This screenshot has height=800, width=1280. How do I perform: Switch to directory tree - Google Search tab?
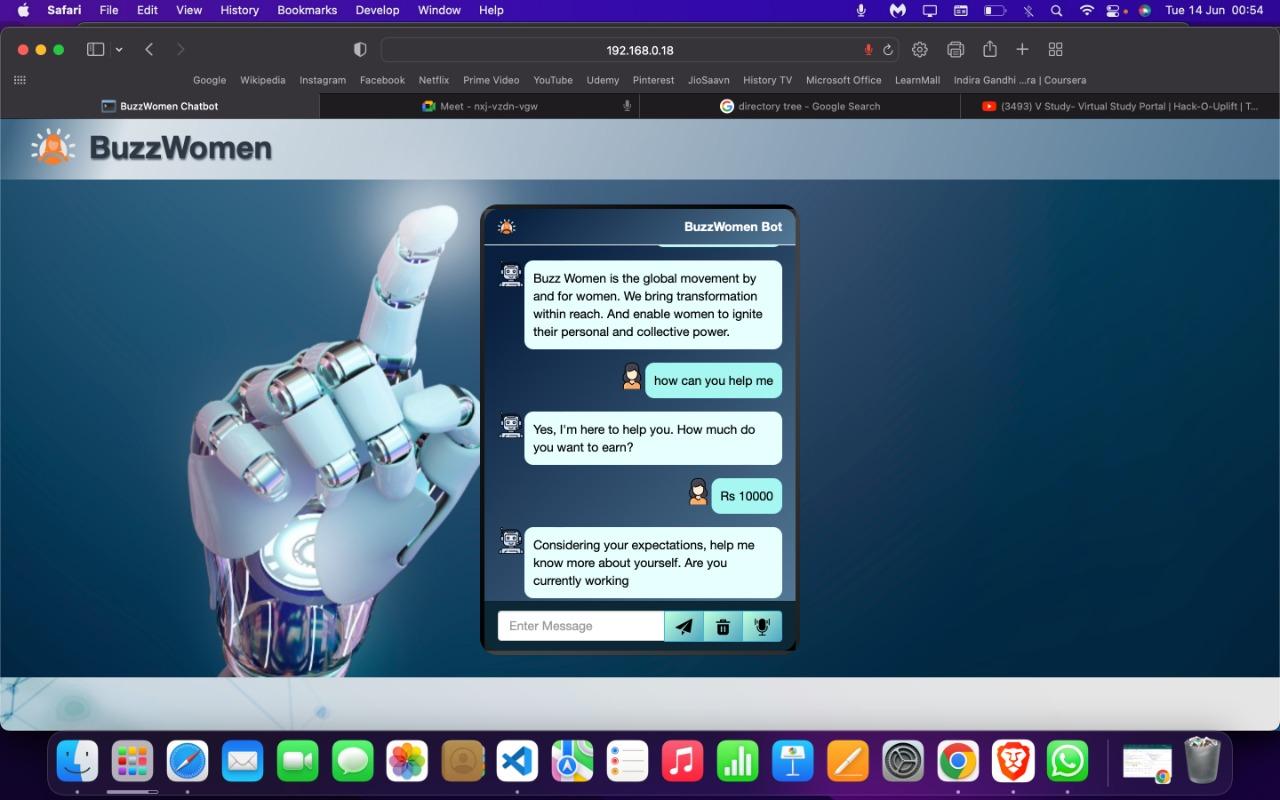click(x=800, y=106)
